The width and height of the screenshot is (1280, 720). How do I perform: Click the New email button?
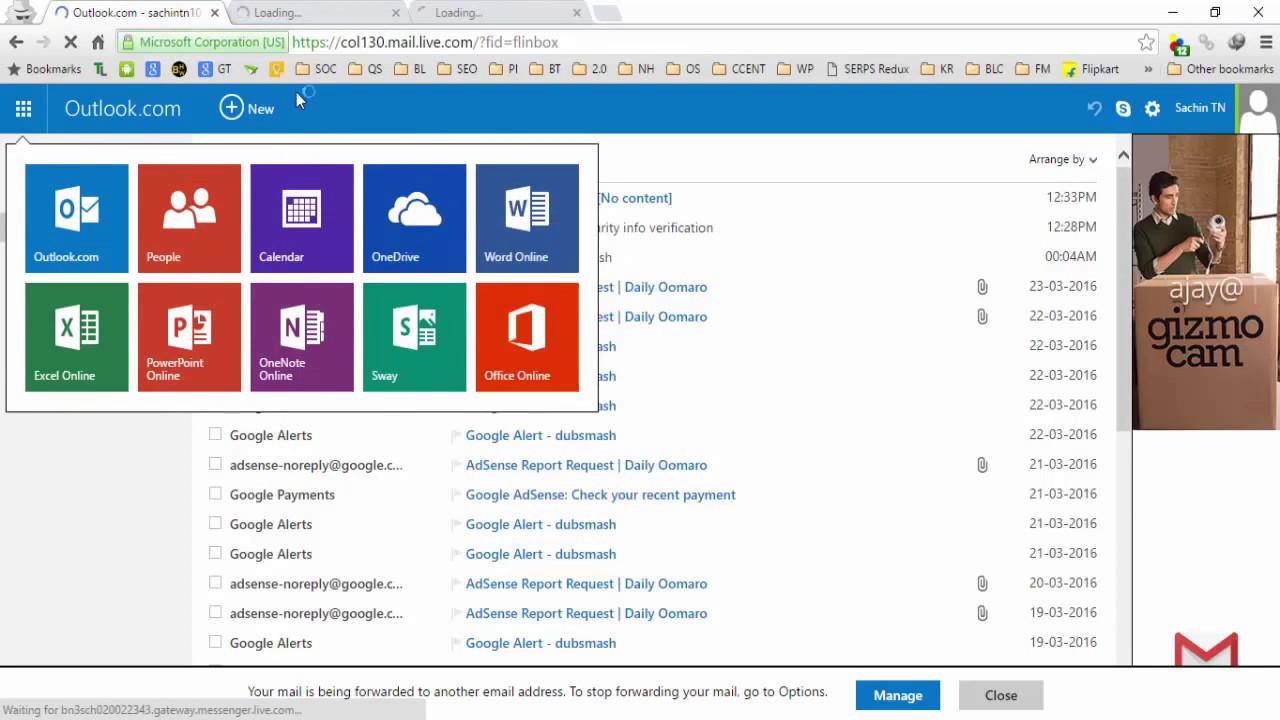247,108
